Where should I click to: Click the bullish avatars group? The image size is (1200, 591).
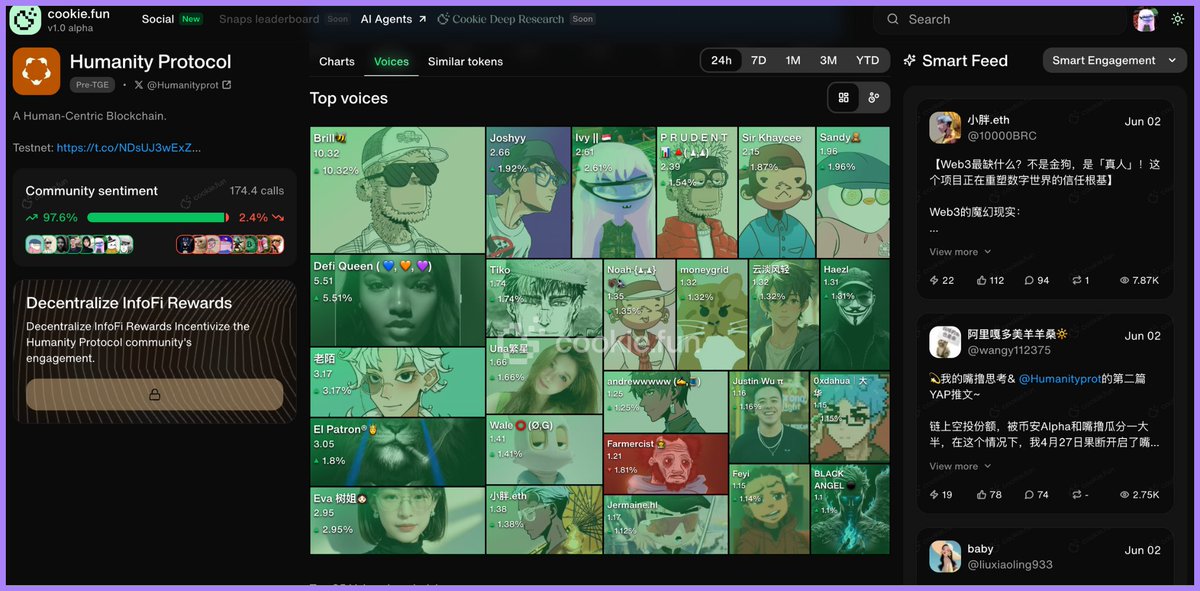pyautogui.click(x=79, y=244)
